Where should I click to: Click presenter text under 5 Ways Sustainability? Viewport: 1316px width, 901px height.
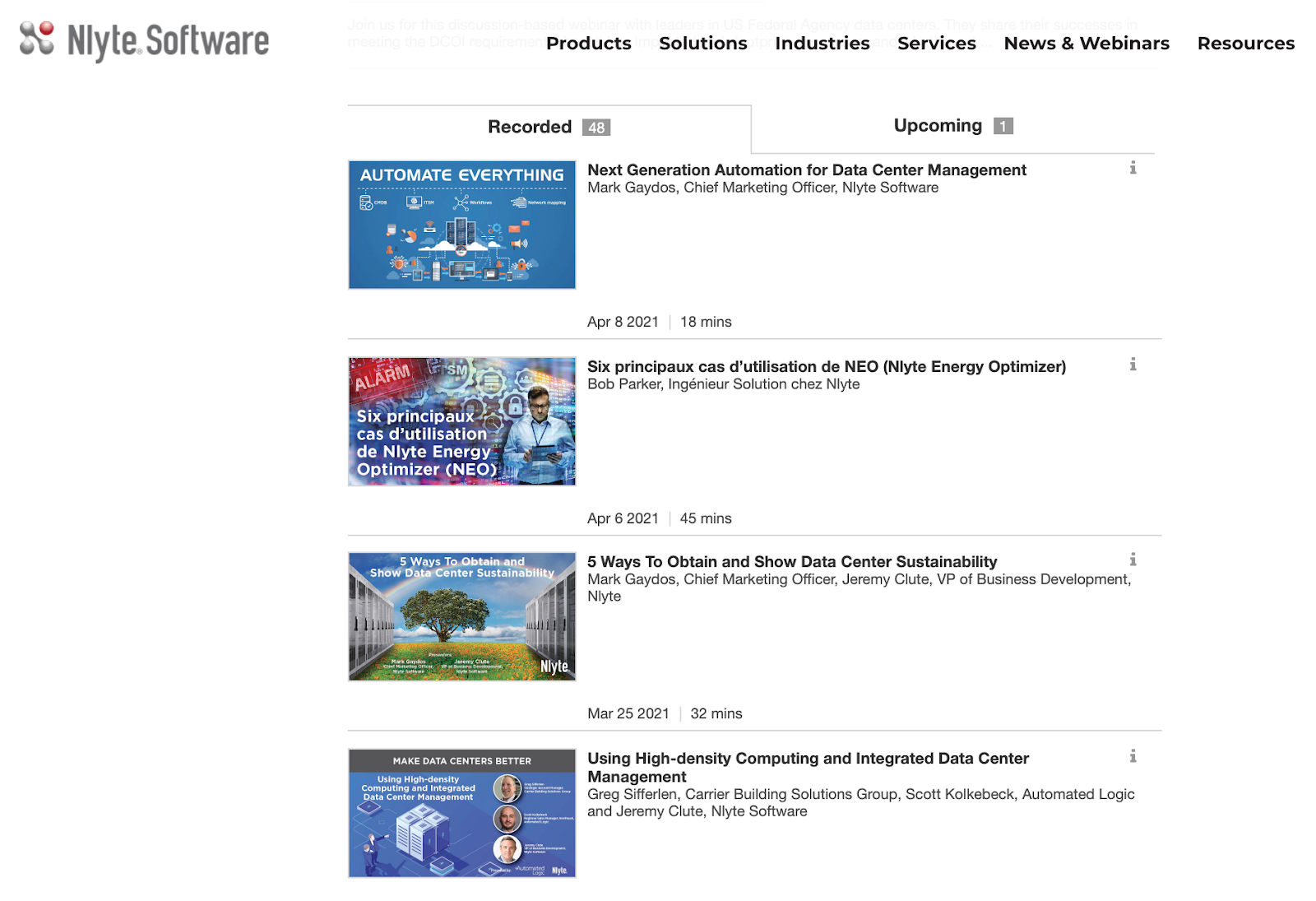(860, 588)
